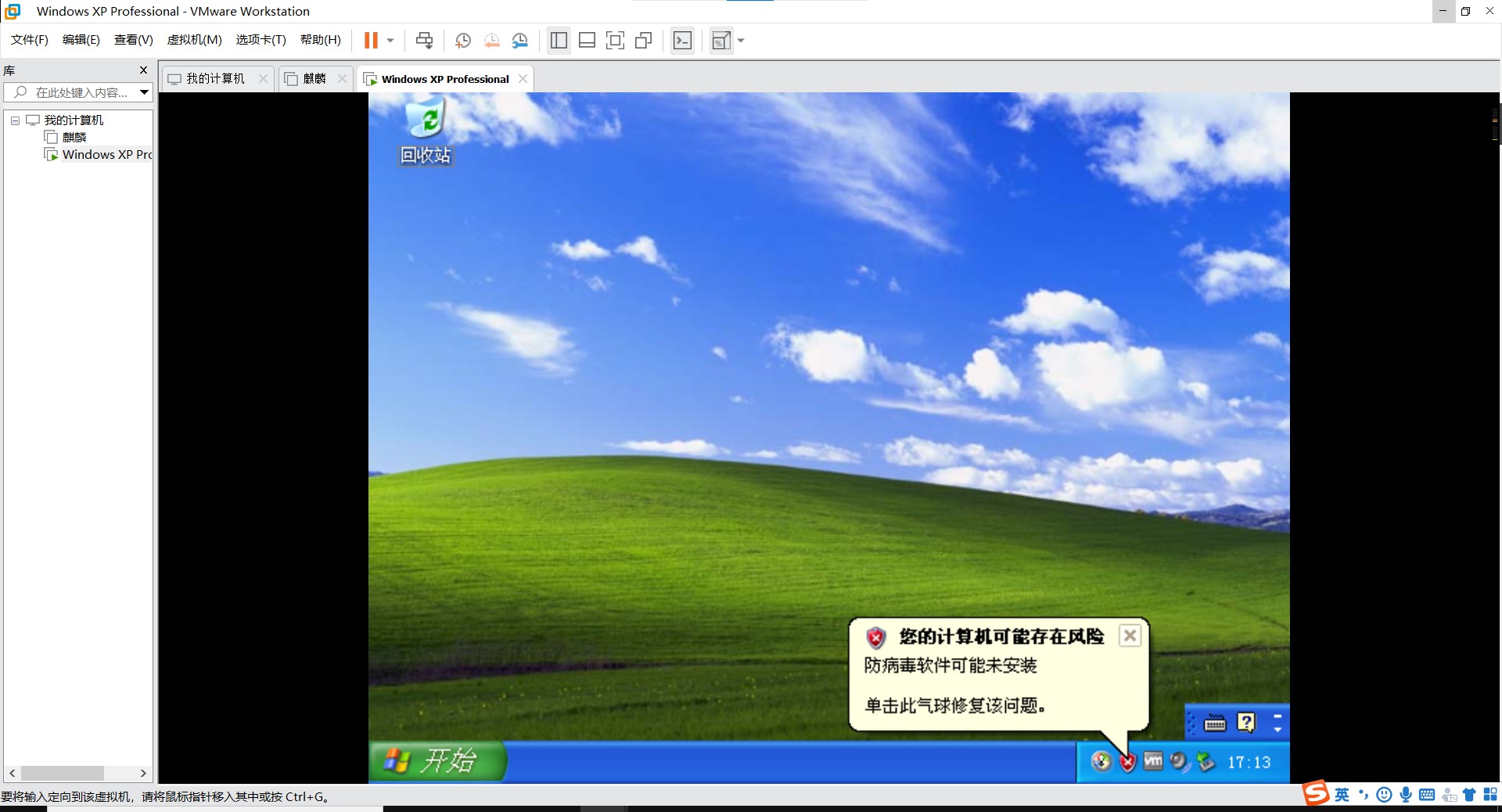Image resolution: width=1502 pixels, height=812 pixels.
Task: Open the library search filter dropdown
Action: 145,92
